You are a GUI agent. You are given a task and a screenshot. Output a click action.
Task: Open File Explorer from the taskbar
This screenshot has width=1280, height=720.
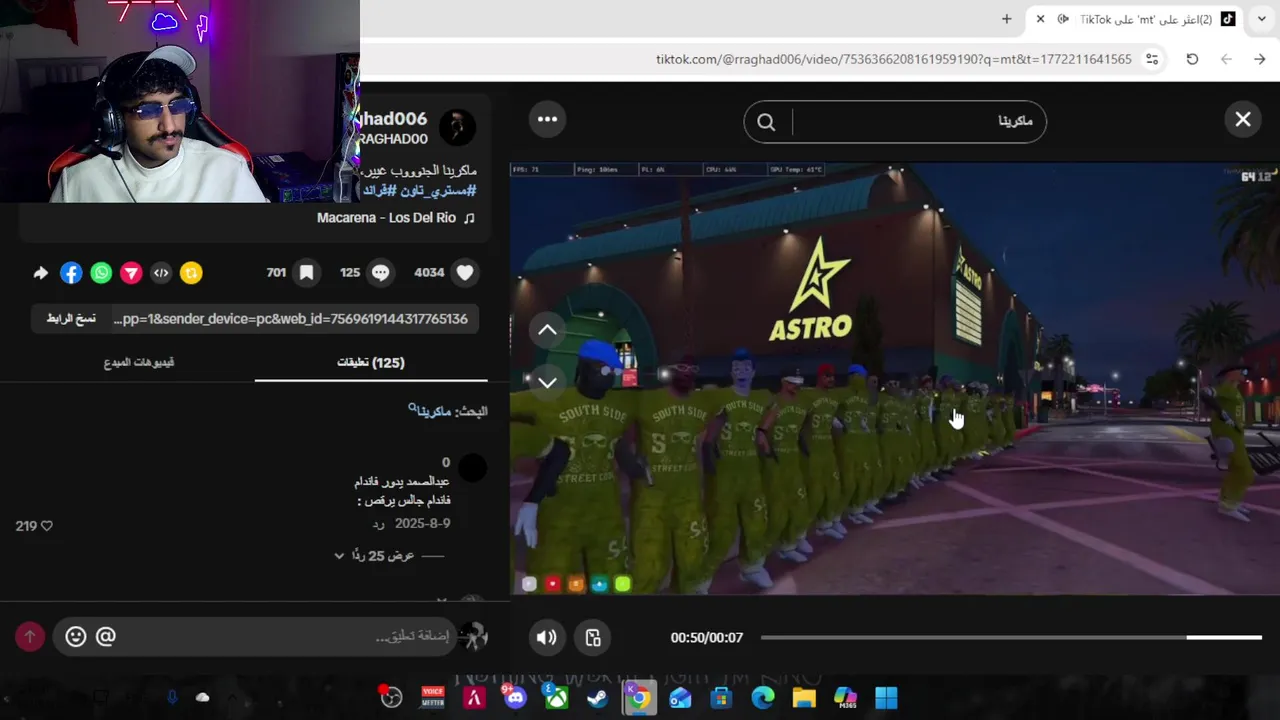tap(804, 697)
